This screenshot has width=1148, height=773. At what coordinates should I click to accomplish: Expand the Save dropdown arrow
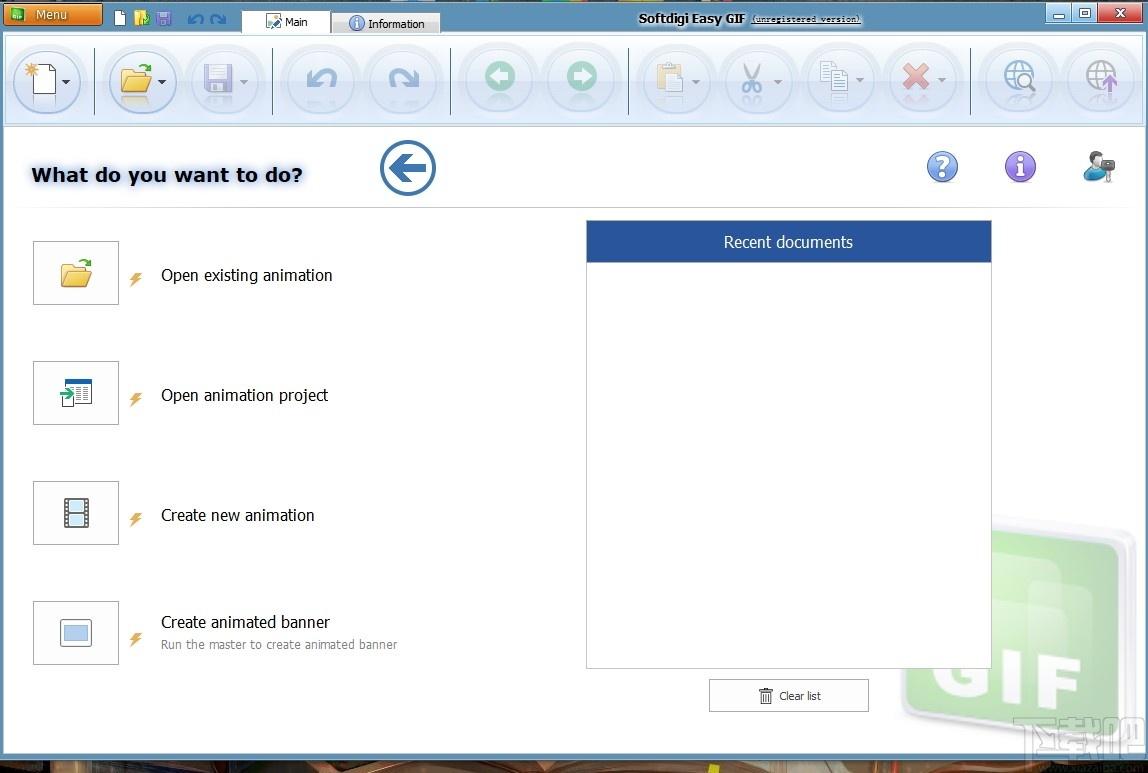(244, 81)
